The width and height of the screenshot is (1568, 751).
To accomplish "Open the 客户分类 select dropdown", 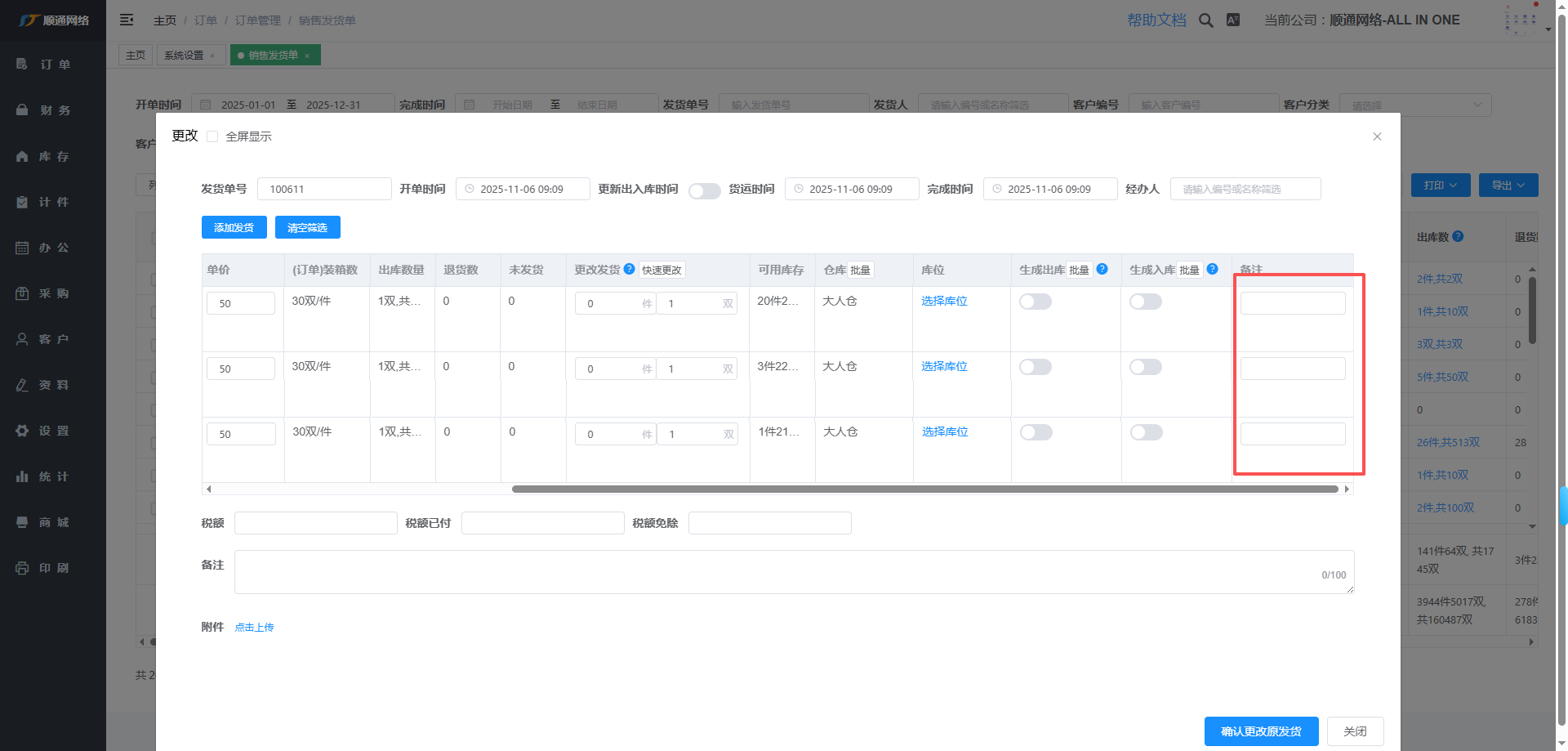I will [x=1414, y=105].
